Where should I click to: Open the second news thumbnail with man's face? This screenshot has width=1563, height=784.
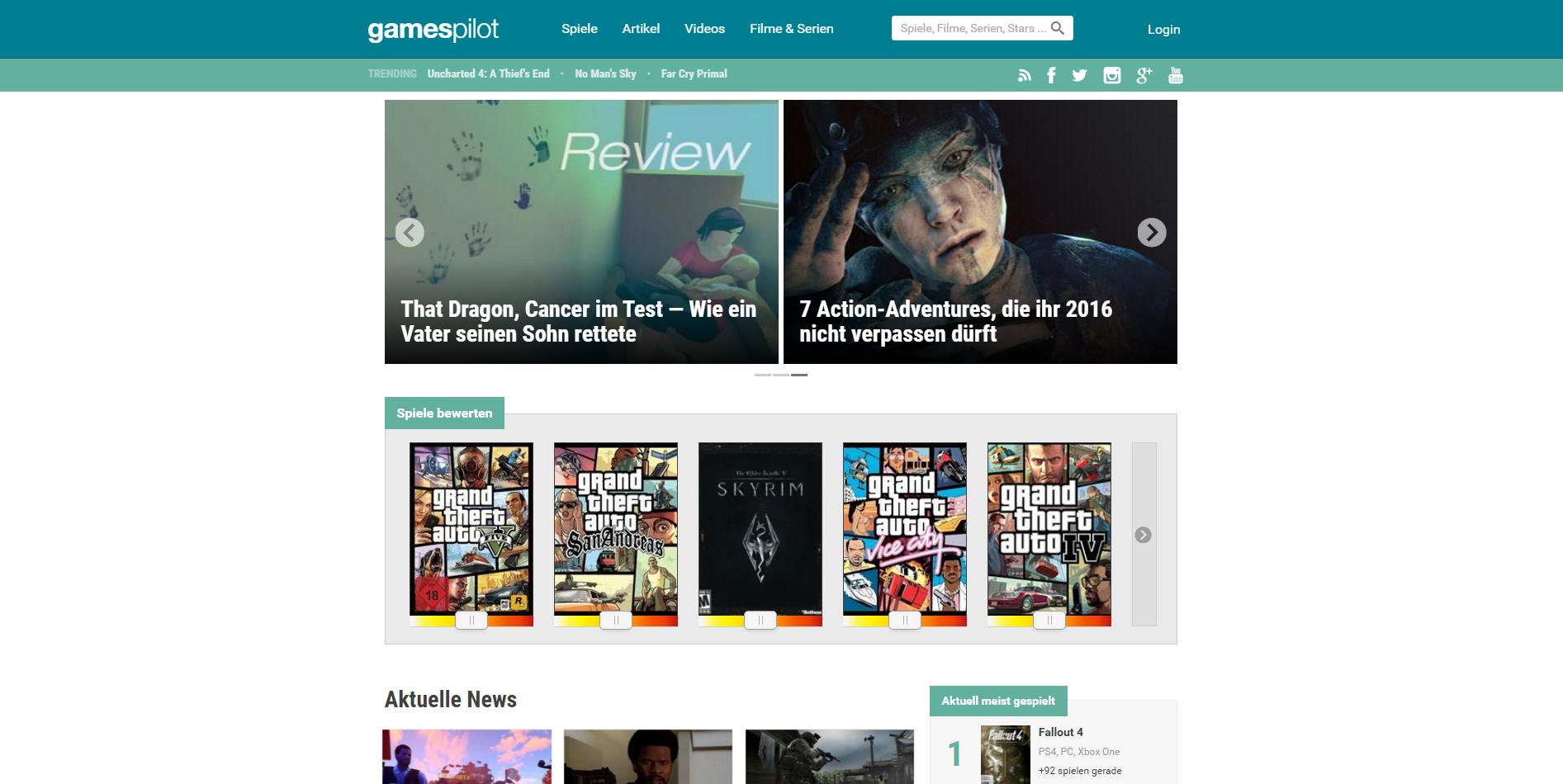648,757
